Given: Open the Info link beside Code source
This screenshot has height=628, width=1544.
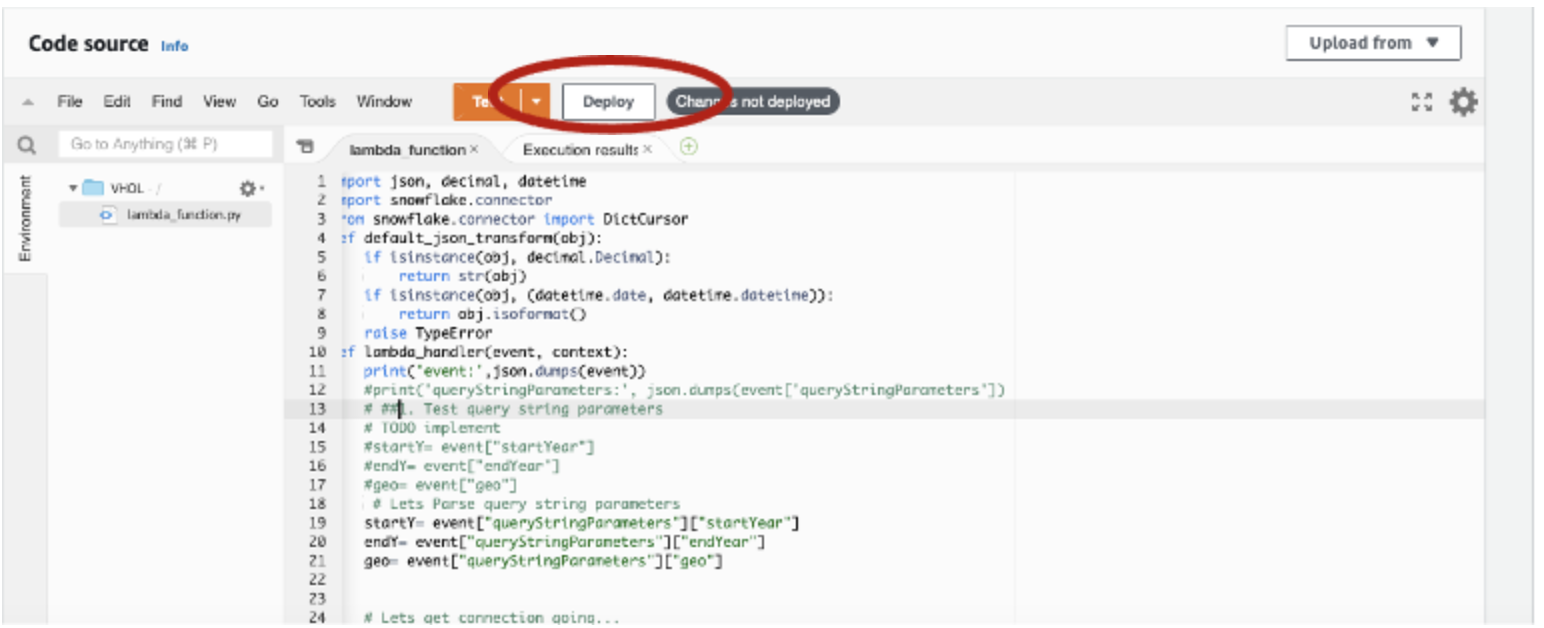Looking at the screenshot, I should click(174, 46).
